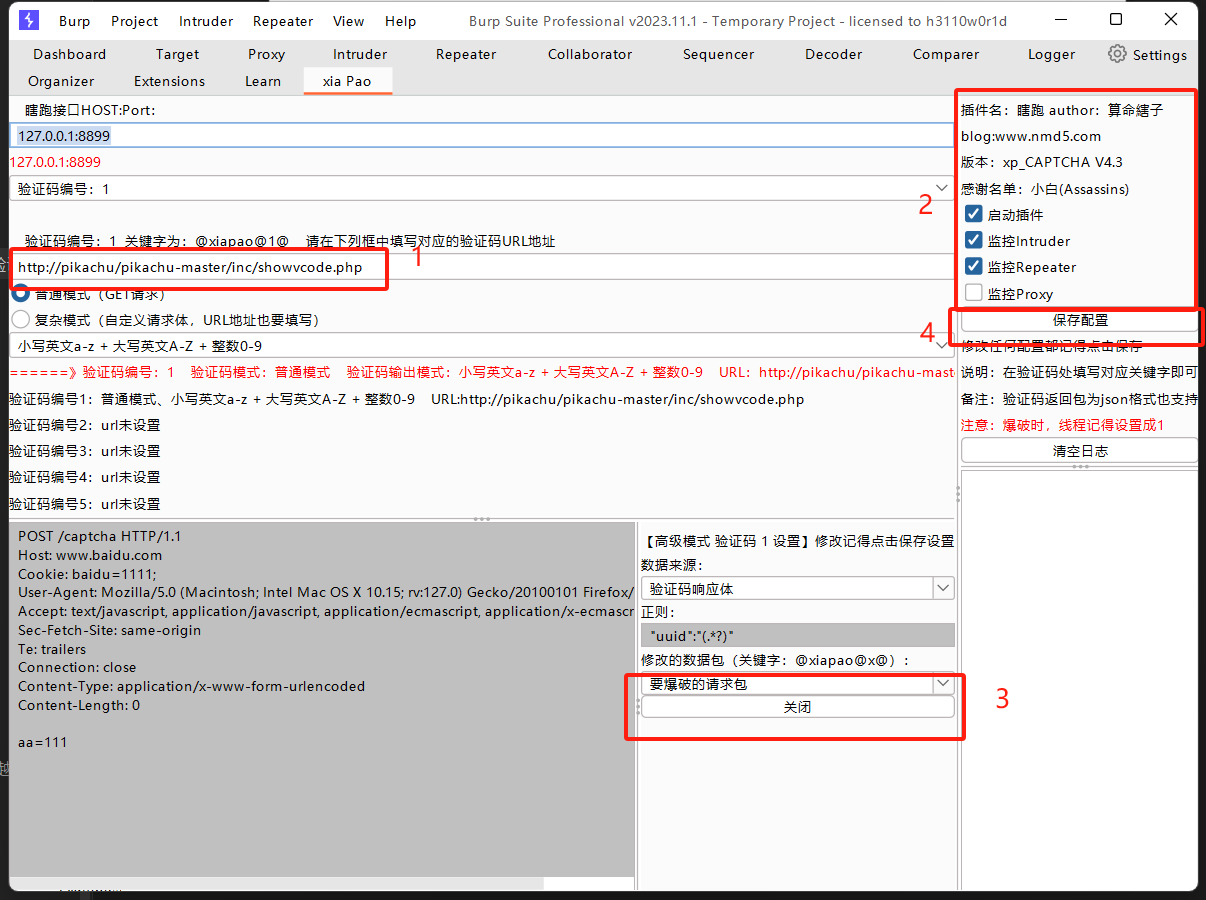The width and height of the screenshot is (1206, 900).
Task: Select 复杂模式 radio button
Action: pyautogui.click(x=19, y=320)
